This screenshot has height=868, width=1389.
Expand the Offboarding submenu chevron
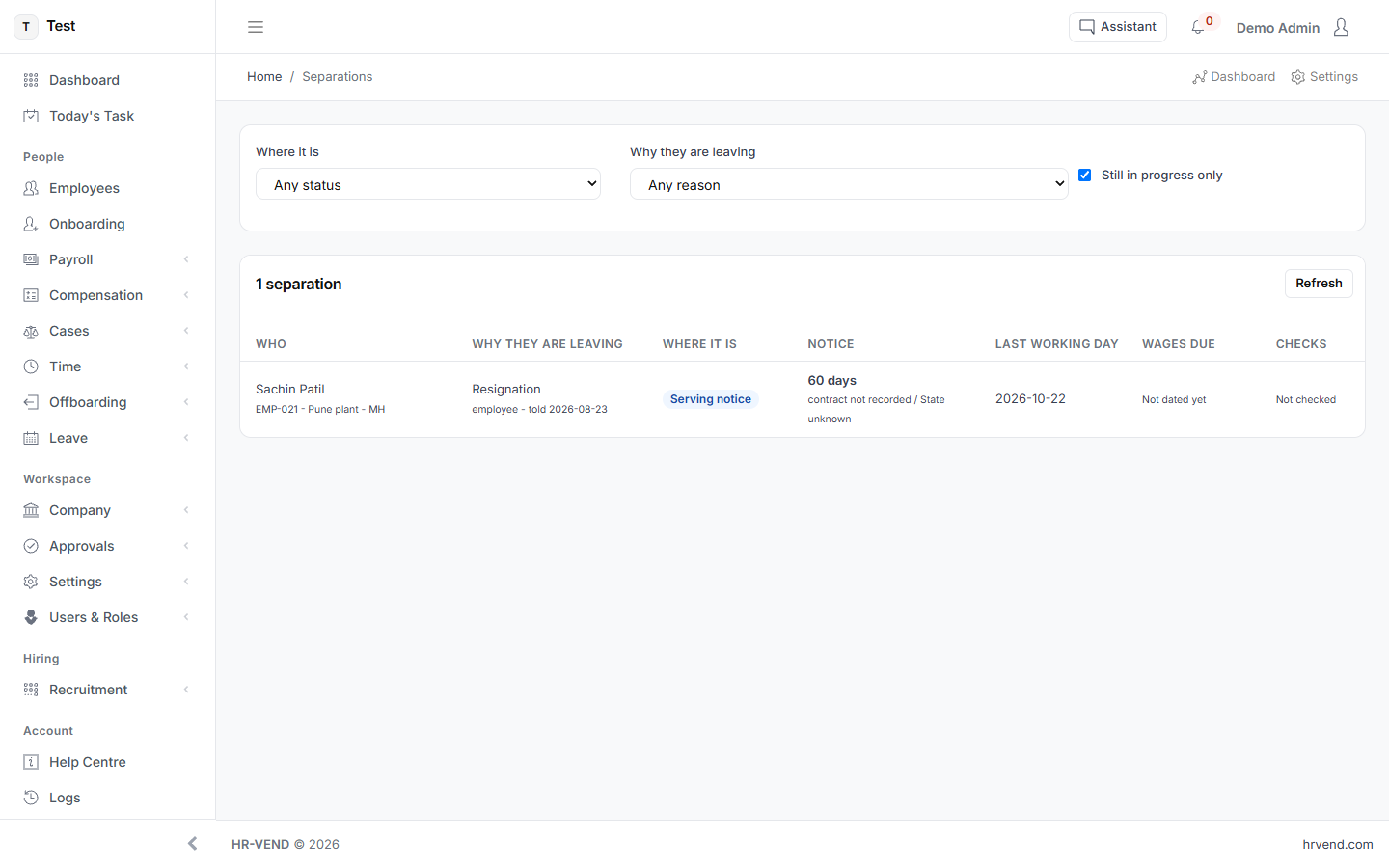point(186,402)
